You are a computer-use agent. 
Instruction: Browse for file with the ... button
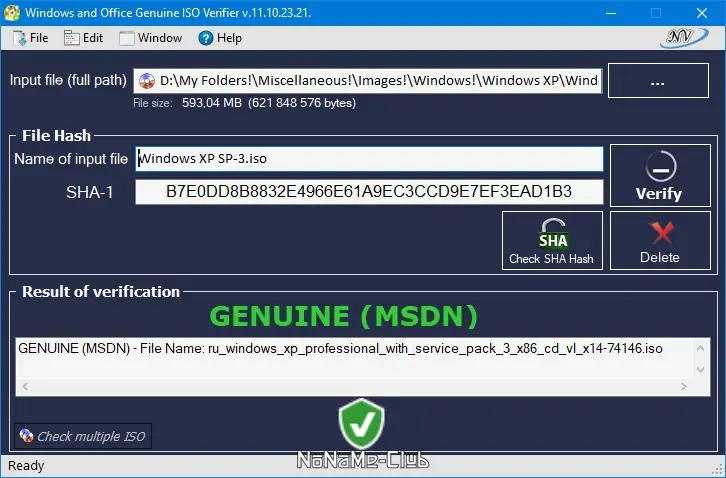pos(658,81)
